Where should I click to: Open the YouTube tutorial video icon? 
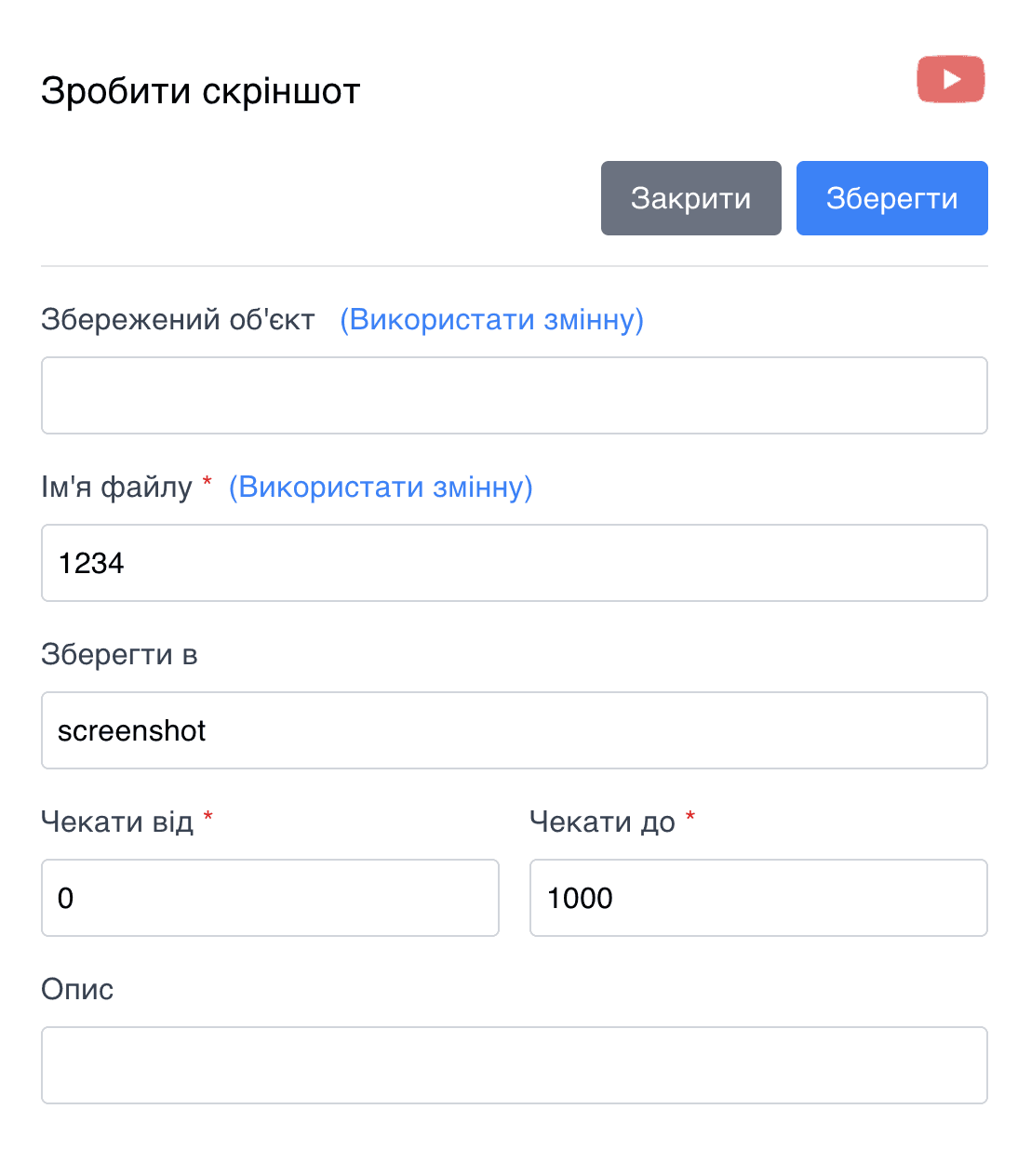(x=950, y=79)
